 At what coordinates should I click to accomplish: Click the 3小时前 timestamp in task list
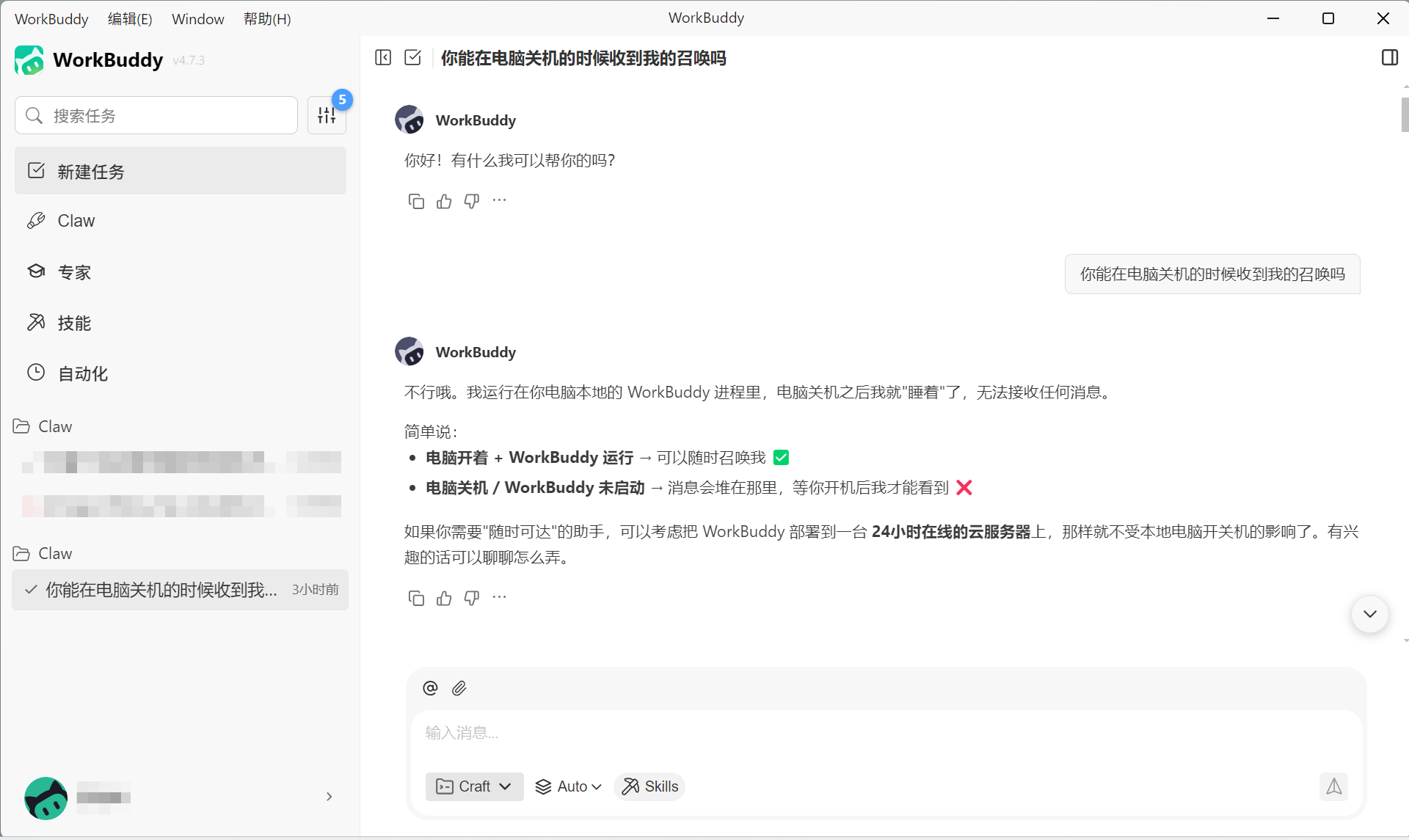[316, 590]
